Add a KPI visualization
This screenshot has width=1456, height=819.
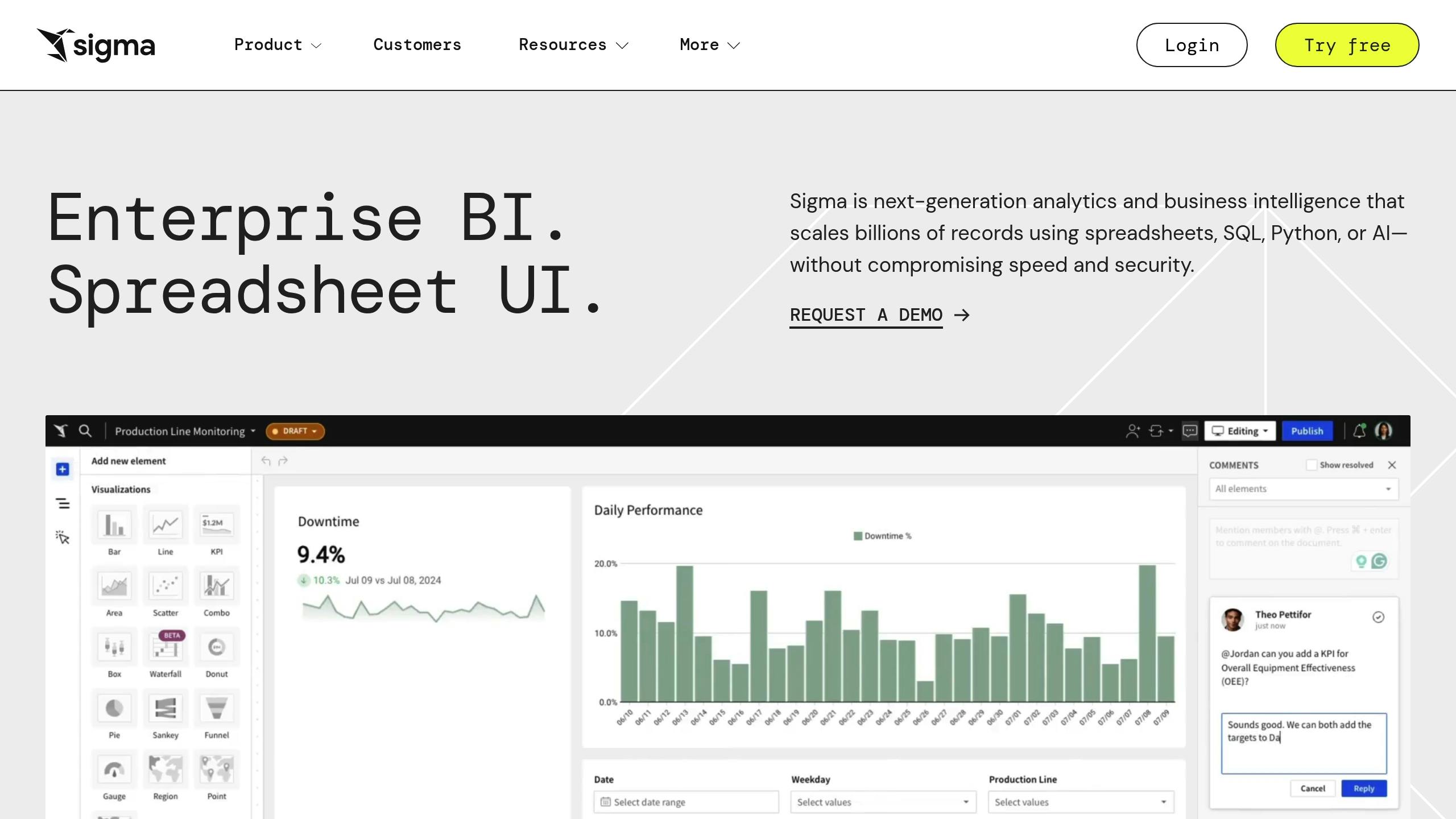[x=217, y=530]
